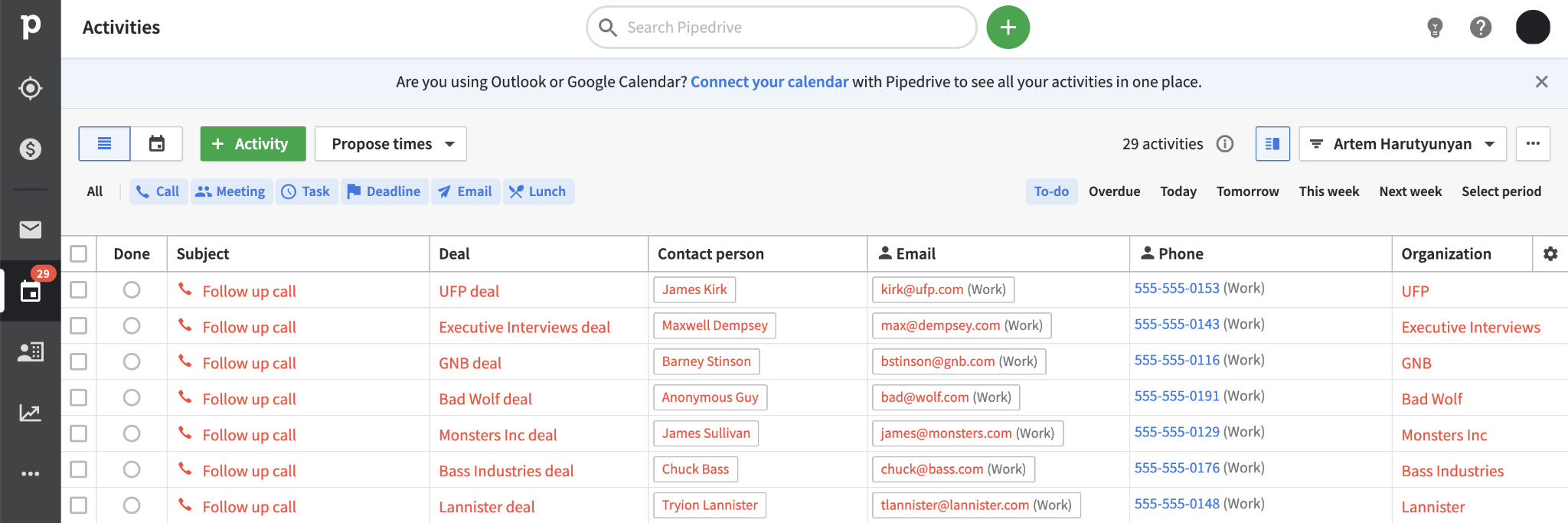This screenshot has width=1568, height=523.
Task: Click the green quick add plus button
Action: 1008,28
